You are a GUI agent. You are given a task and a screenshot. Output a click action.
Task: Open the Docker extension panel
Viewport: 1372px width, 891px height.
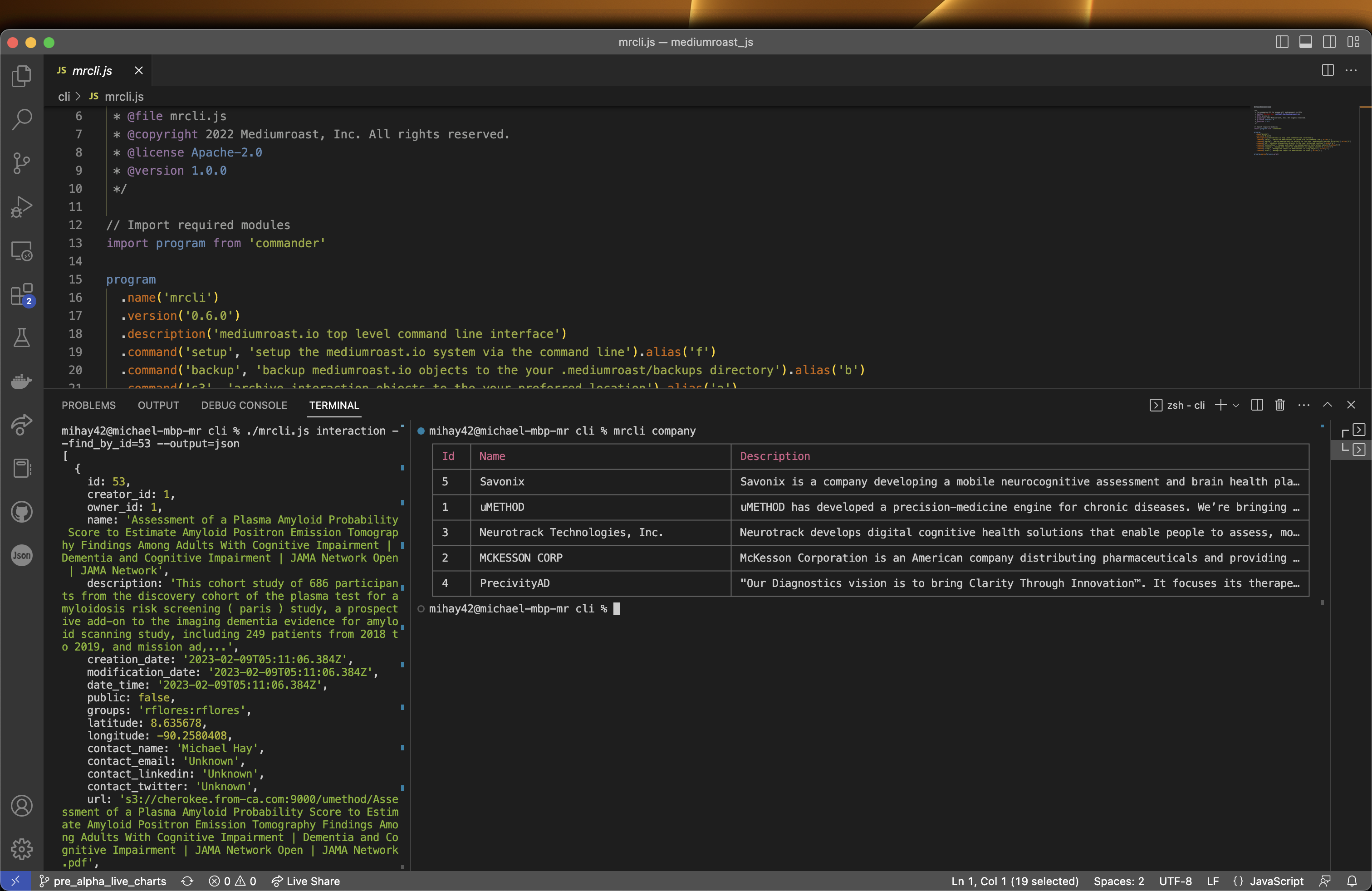coord(21,381)
